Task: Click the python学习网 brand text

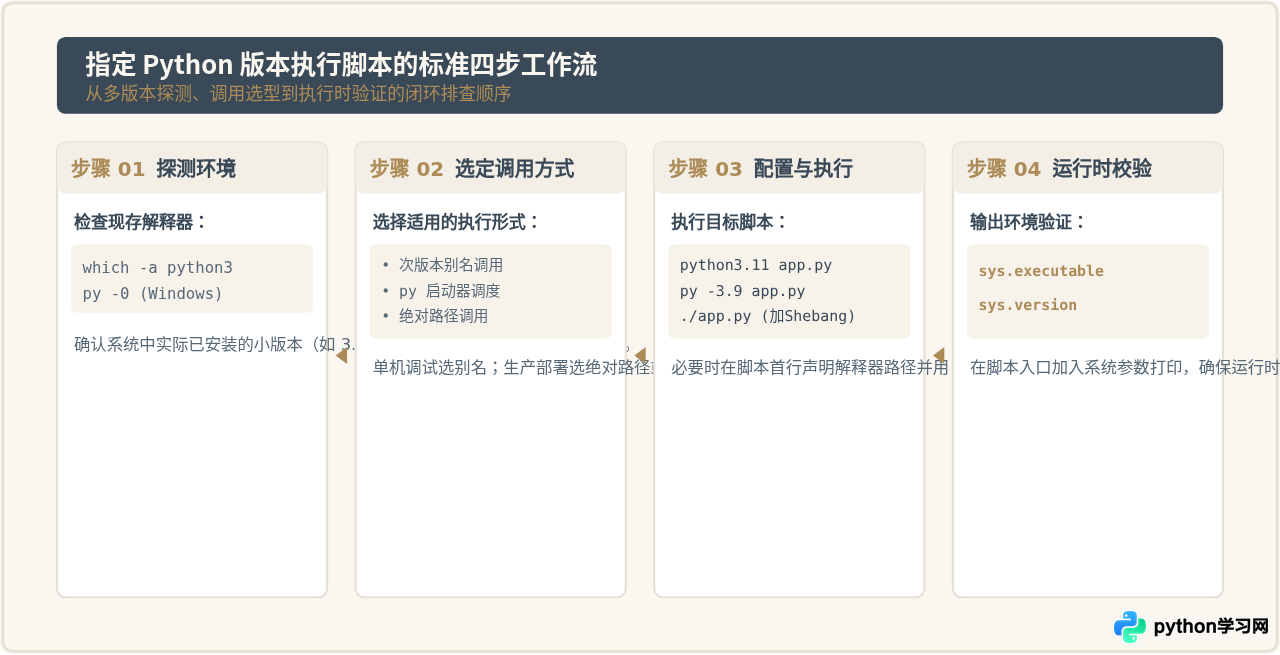Action: (x=1211, y=627)
